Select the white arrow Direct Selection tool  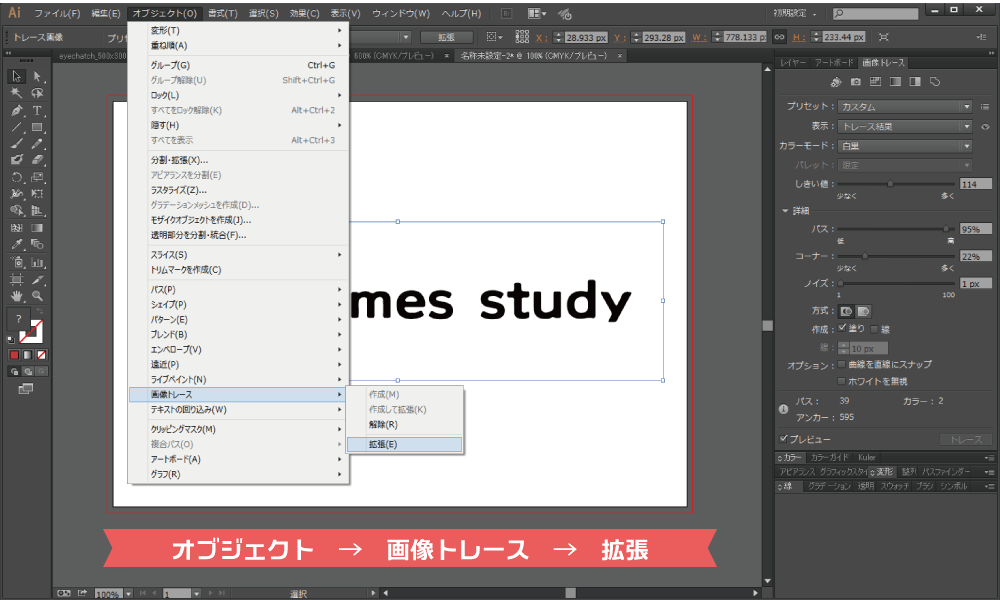[37, 77]
